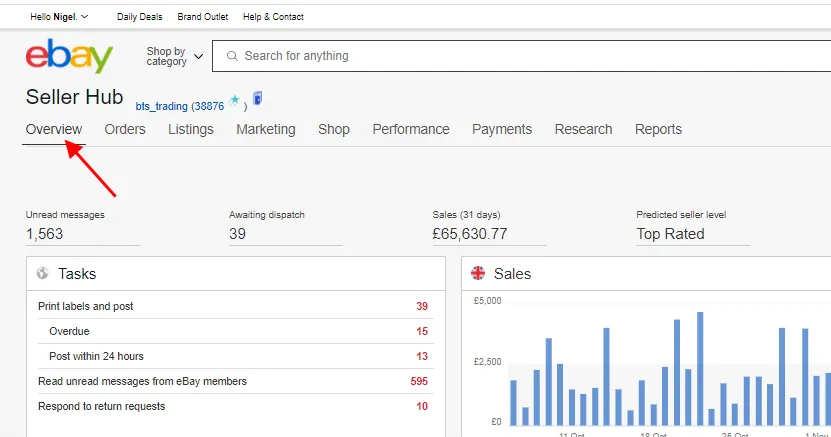Click the £0 axis label

click(x=496, y=422)
